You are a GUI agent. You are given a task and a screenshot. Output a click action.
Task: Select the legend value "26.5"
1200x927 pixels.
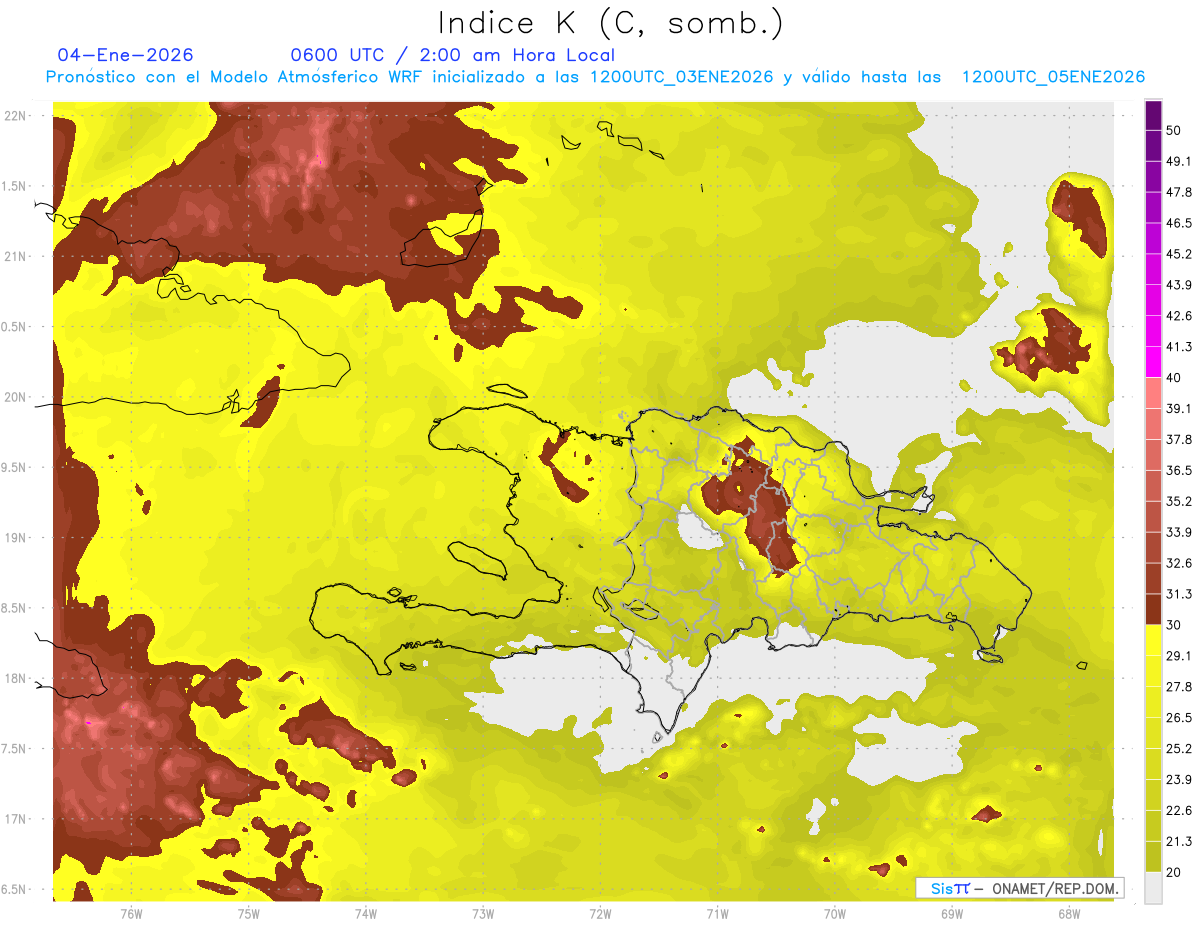point(1178,718)
